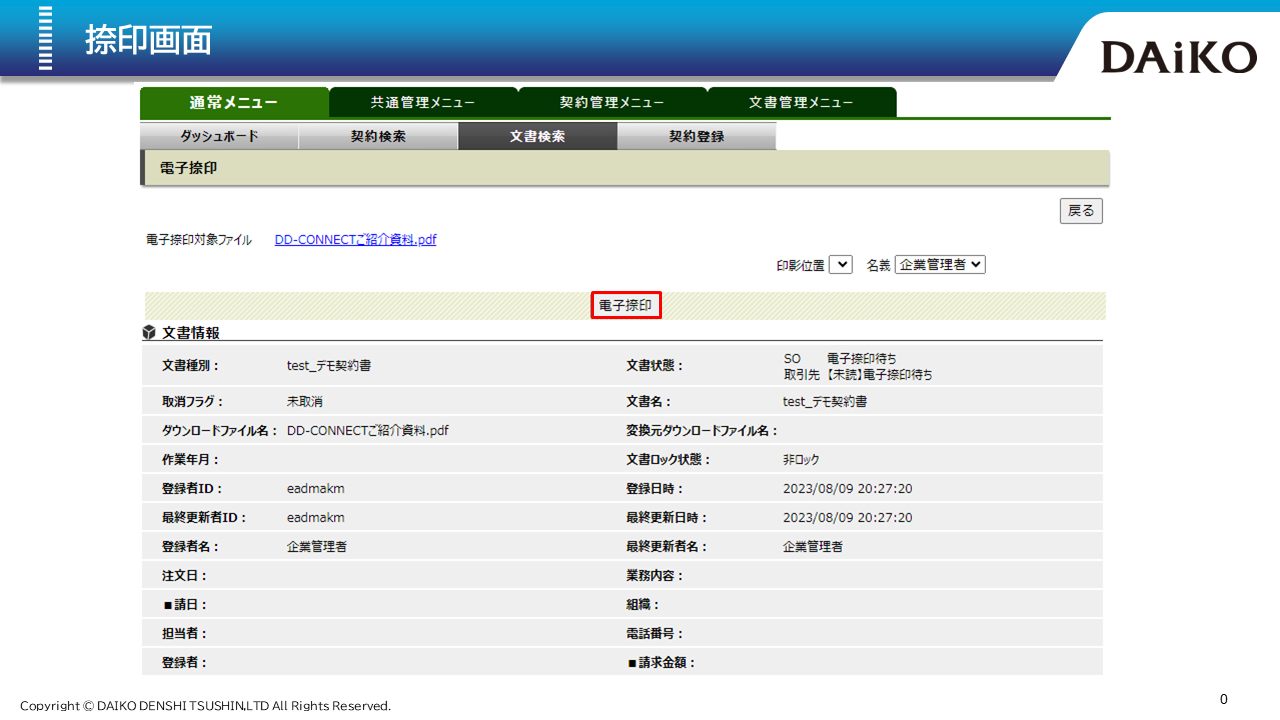Click the 注文日 label
This screenshot has width=1280, height=720.
pyautogui.click(x=184, y=576)
